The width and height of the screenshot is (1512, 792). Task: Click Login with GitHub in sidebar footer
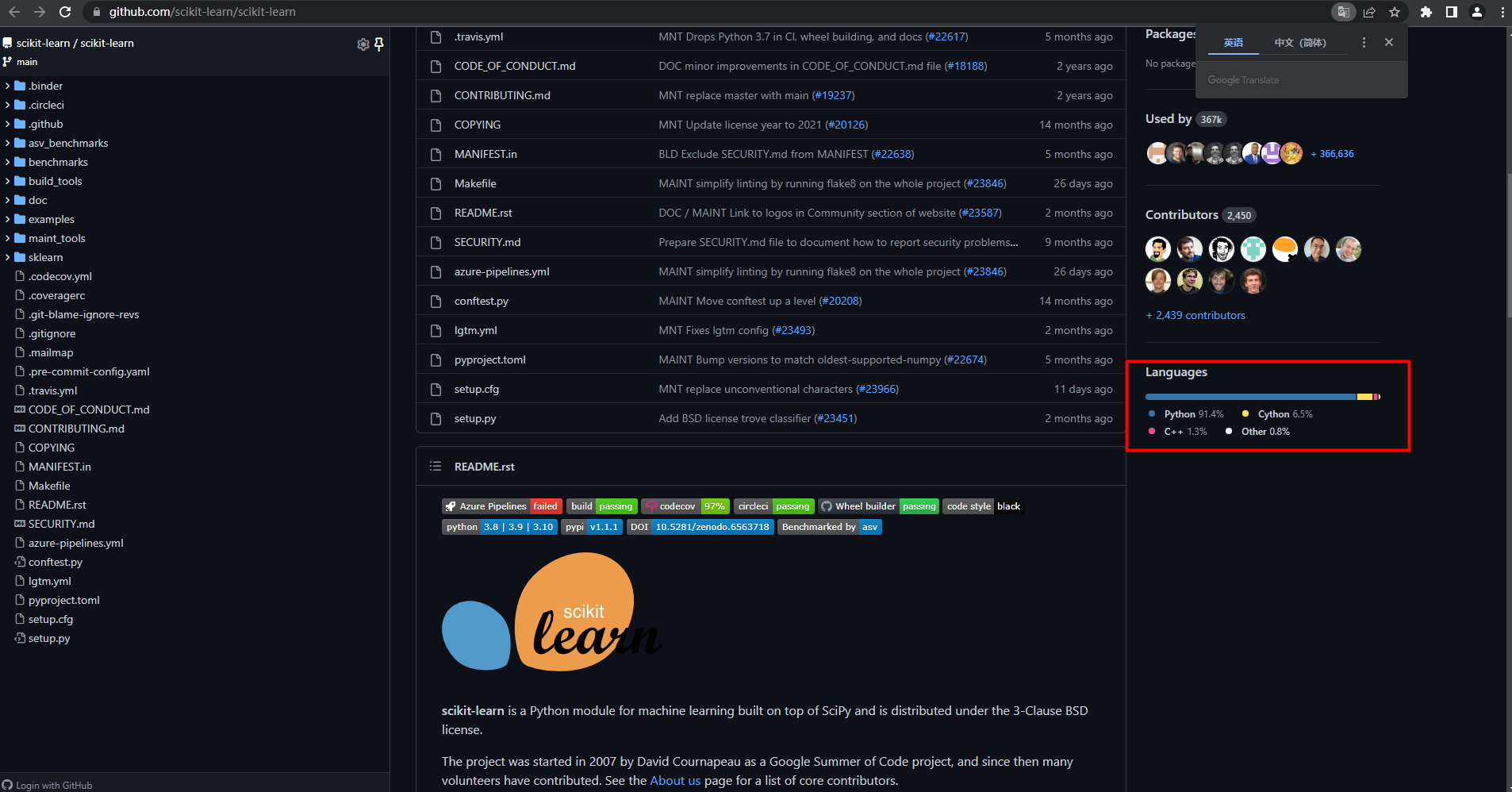click(x=48, y=786)
